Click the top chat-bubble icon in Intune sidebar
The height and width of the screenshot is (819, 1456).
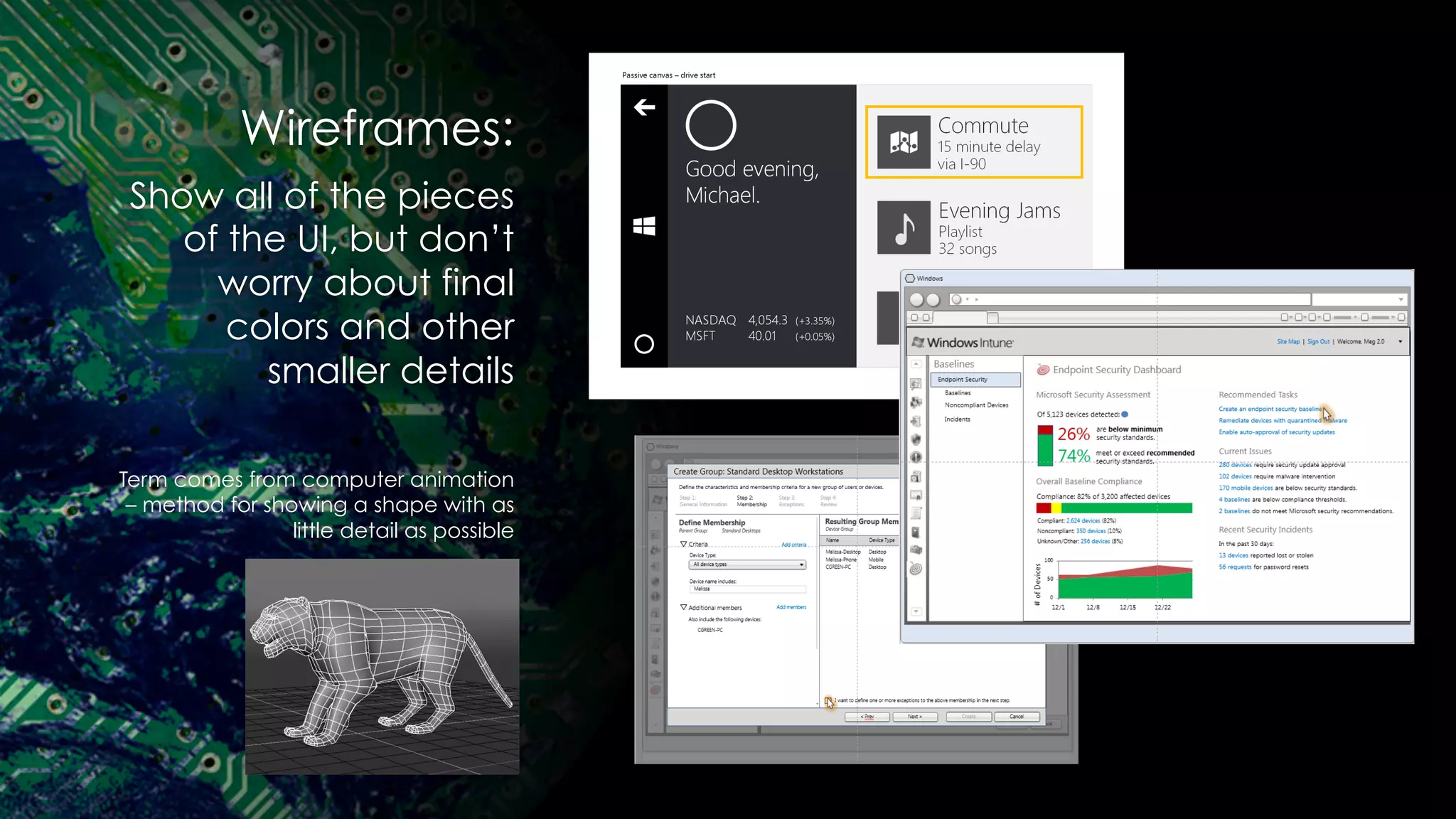[916, 384]
